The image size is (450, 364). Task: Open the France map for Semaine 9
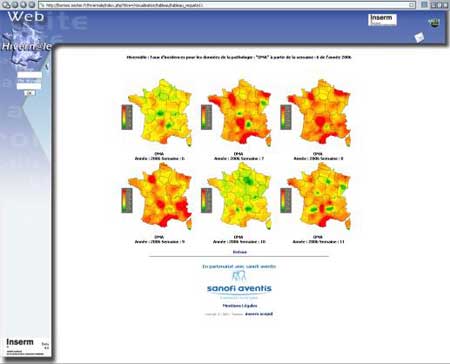pos(160,196)
